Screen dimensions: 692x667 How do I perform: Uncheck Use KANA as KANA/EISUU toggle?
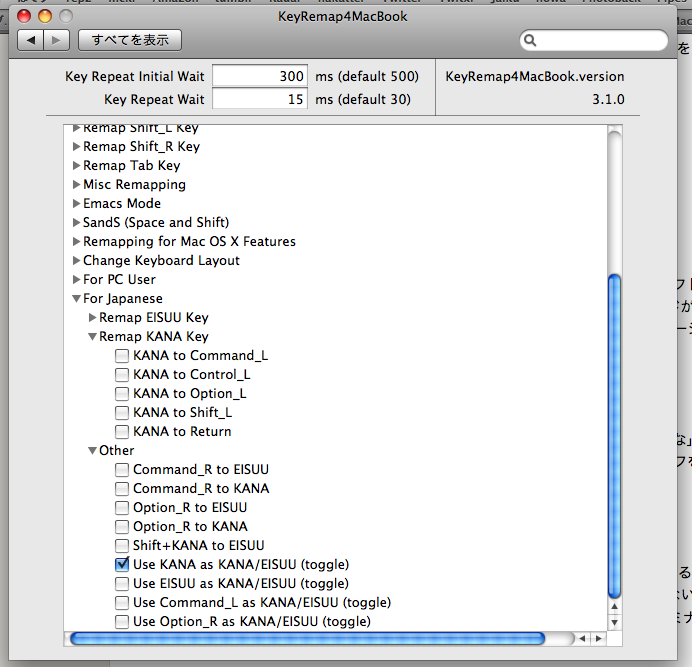(x=122, y=565)
